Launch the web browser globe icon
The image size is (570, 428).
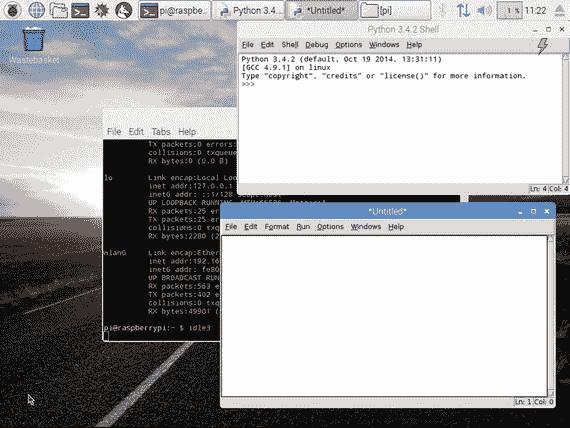pos(36,10)
